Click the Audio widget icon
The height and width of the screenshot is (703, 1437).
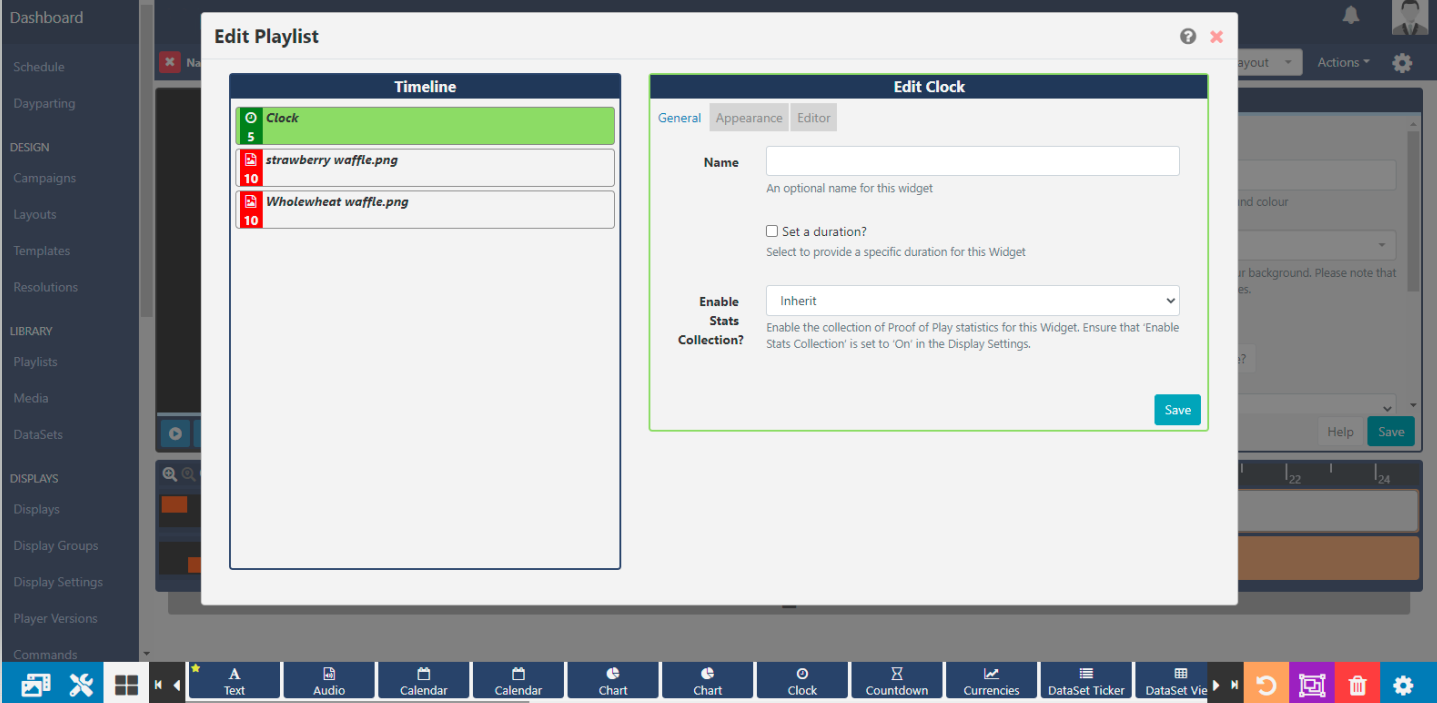[329, 681]
